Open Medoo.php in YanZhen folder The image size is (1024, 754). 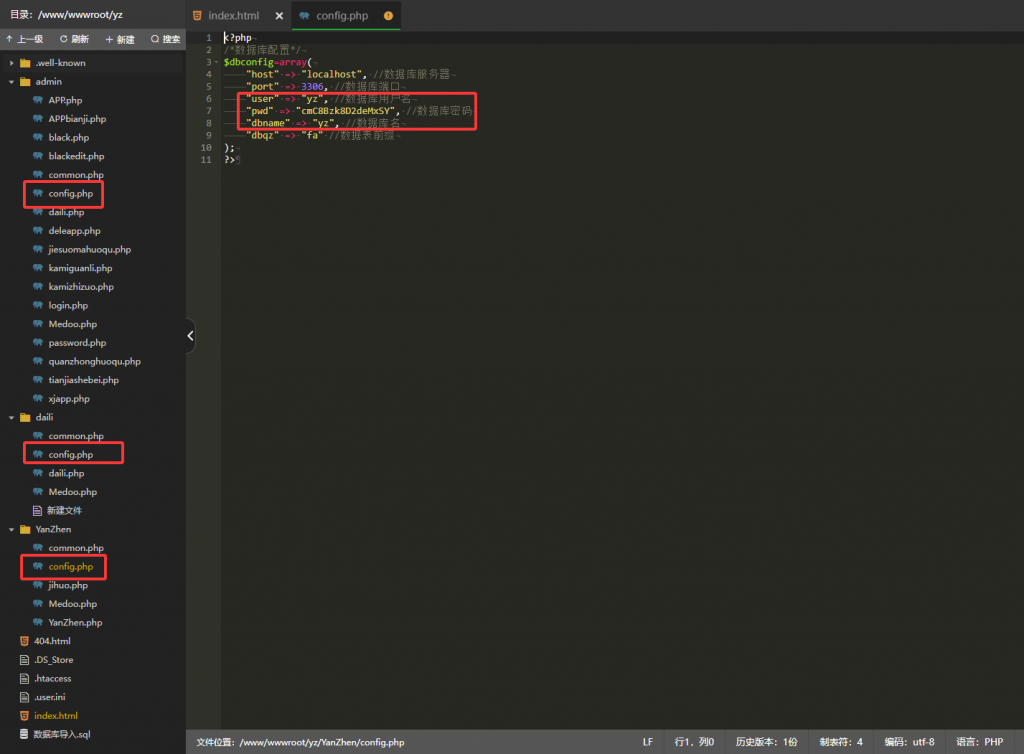[x=72, y=604]
